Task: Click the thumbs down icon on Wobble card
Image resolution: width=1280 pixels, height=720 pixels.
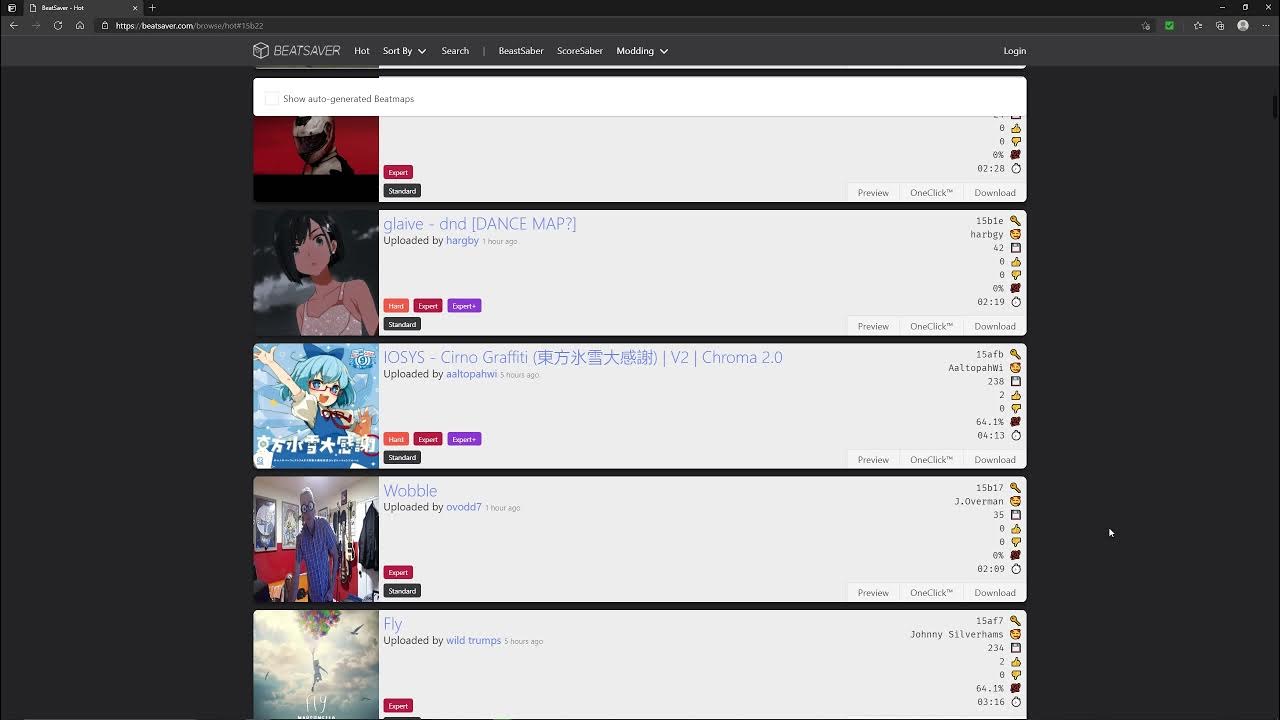Action: (x=1015, y=542)
